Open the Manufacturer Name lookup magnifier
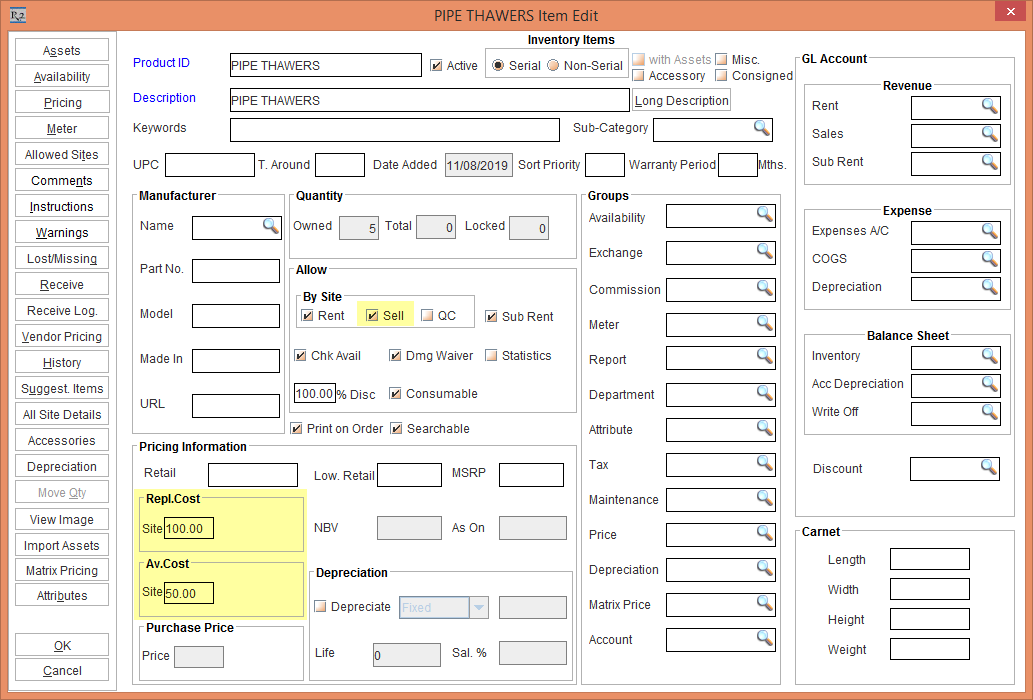1033x700 pixels. (x=270, y=227)
